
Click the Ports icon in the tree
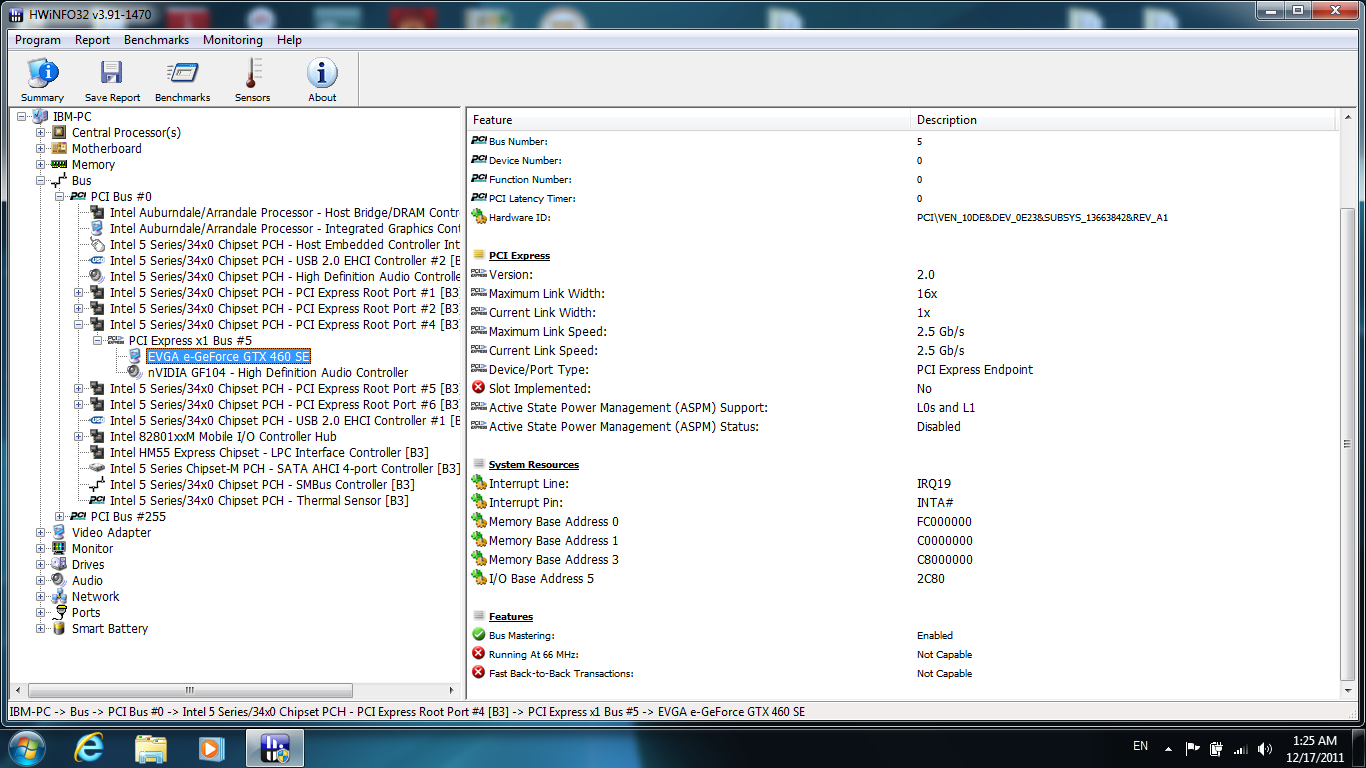click(60, 612)
